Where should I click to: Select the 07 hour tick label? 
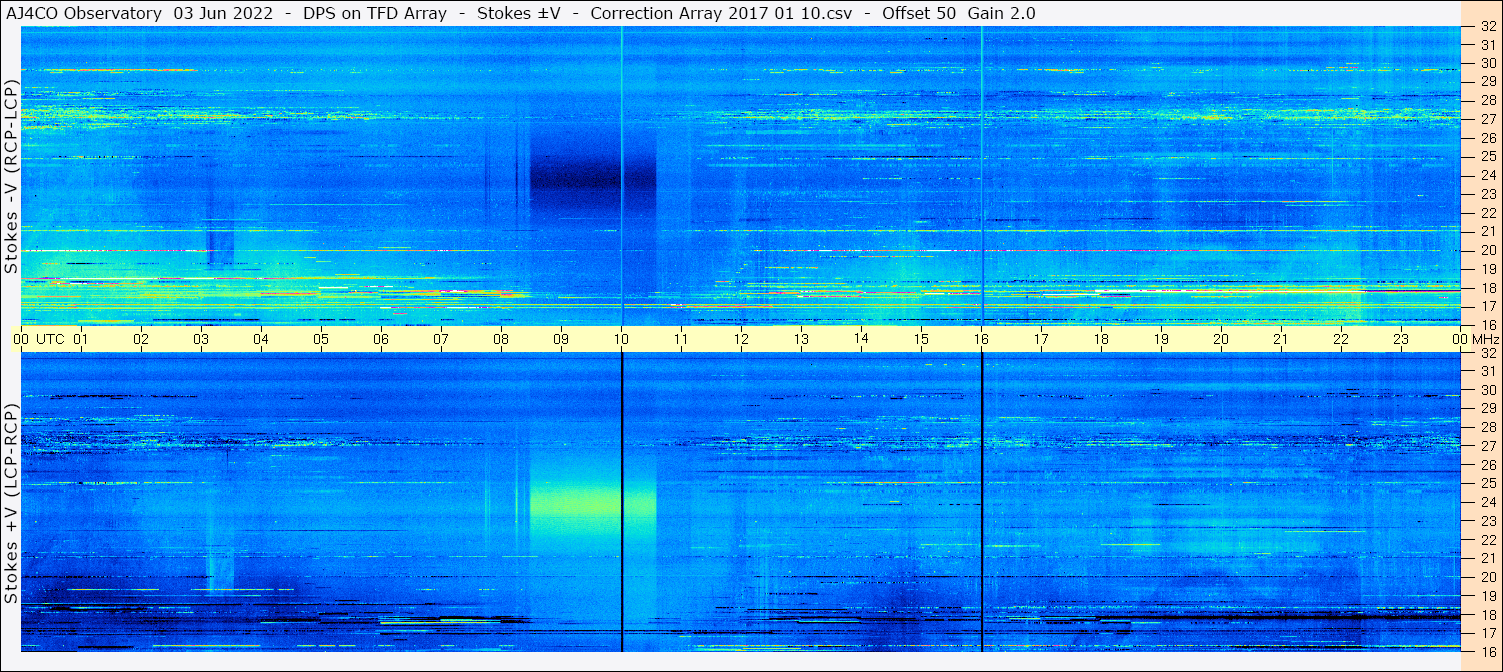click(x=441, y=339)
